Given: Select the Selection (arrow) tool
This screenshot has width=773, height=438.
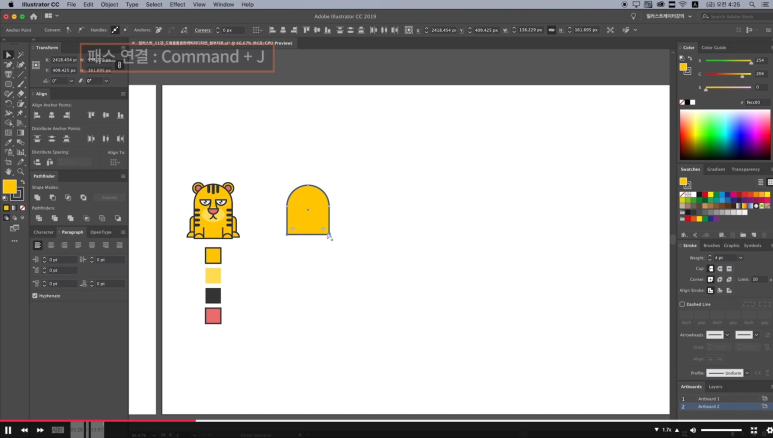Looking at the screenshot, I should click(x=8, y=55).
